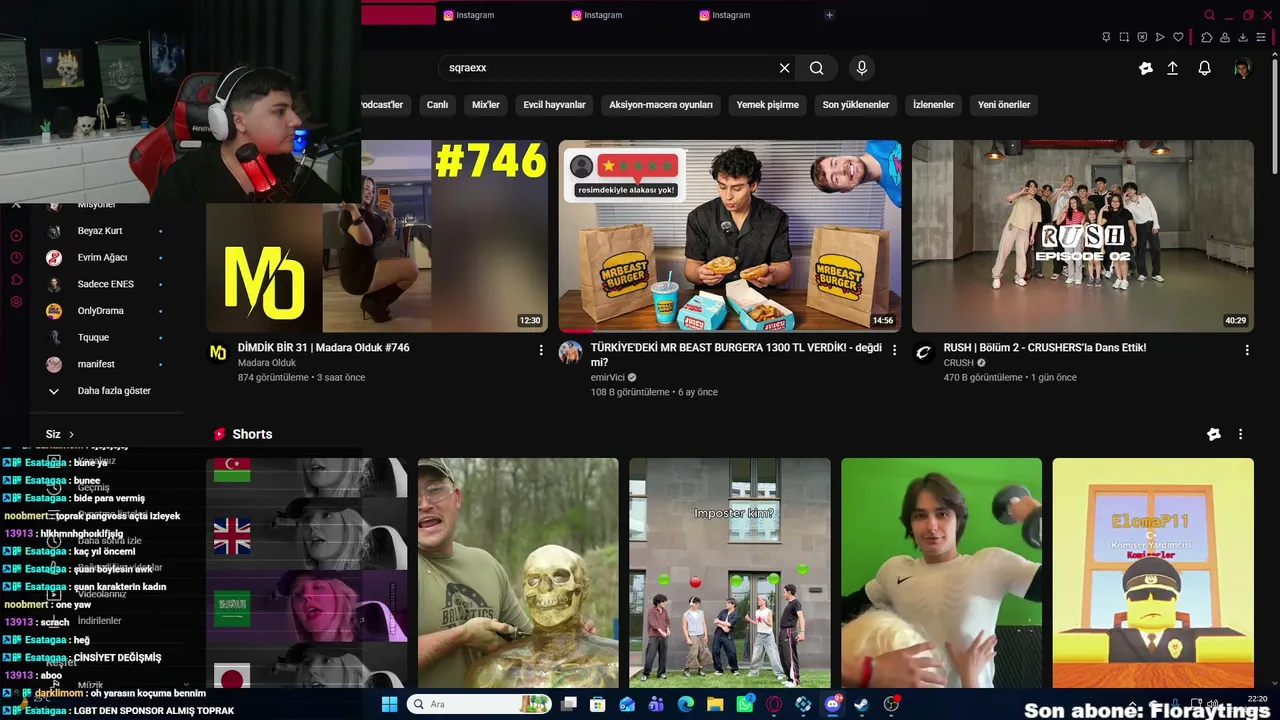Open the browser sidebar player icon

(x=16, y=236)
